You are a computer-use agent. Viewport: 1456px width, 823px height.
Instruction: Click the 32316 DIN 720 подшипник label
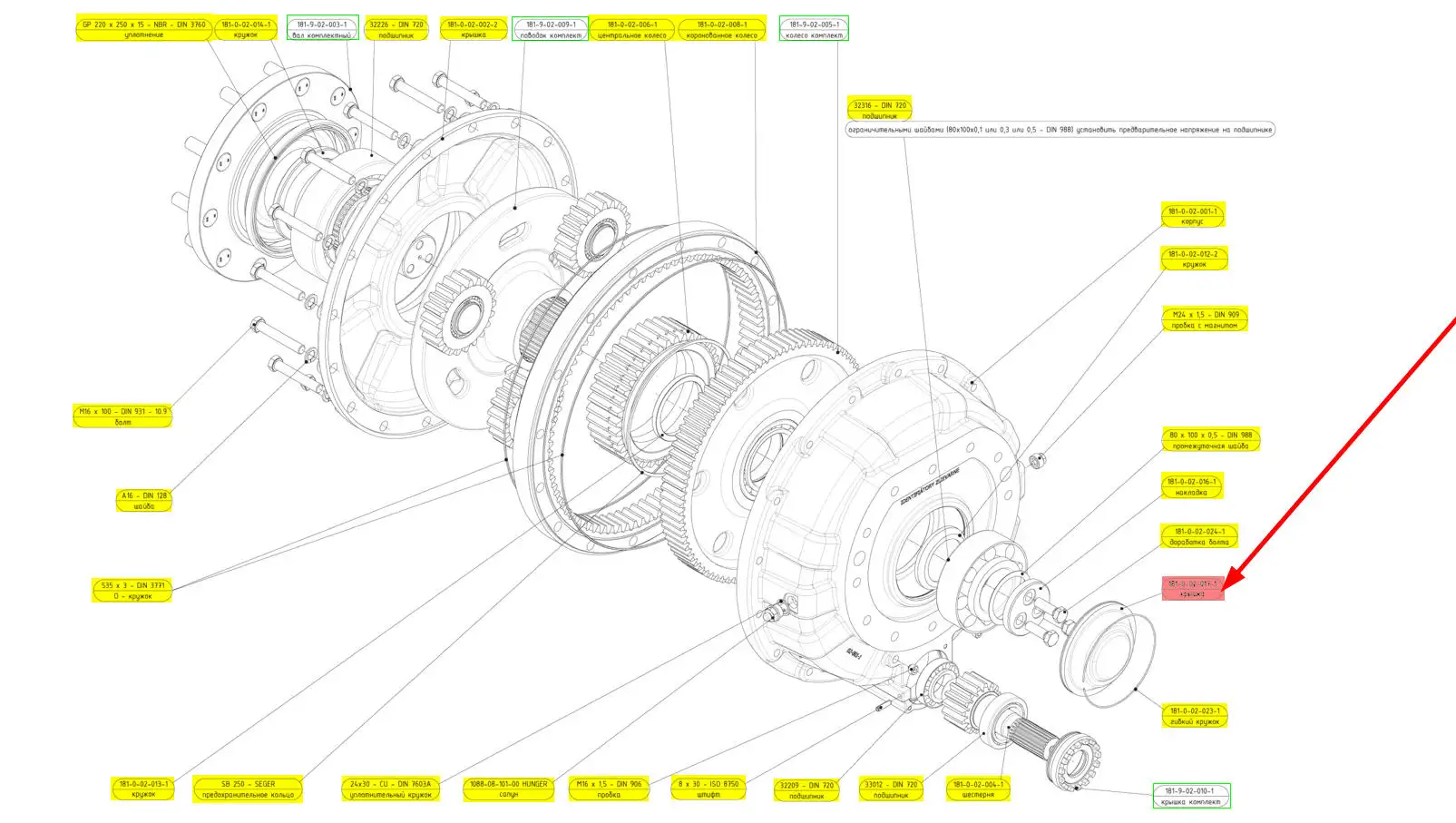point(879,110)
